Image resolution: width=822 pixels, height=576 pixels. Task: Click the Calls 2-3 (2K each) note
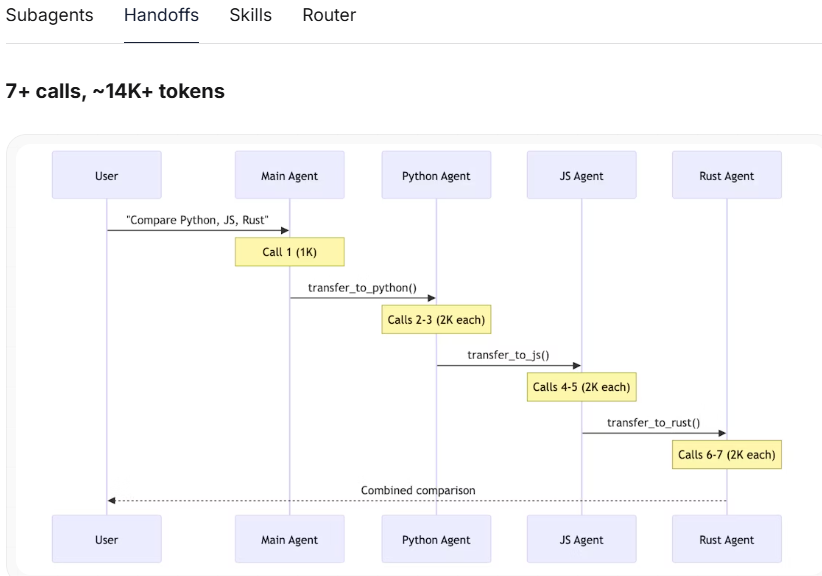[436, 320]
